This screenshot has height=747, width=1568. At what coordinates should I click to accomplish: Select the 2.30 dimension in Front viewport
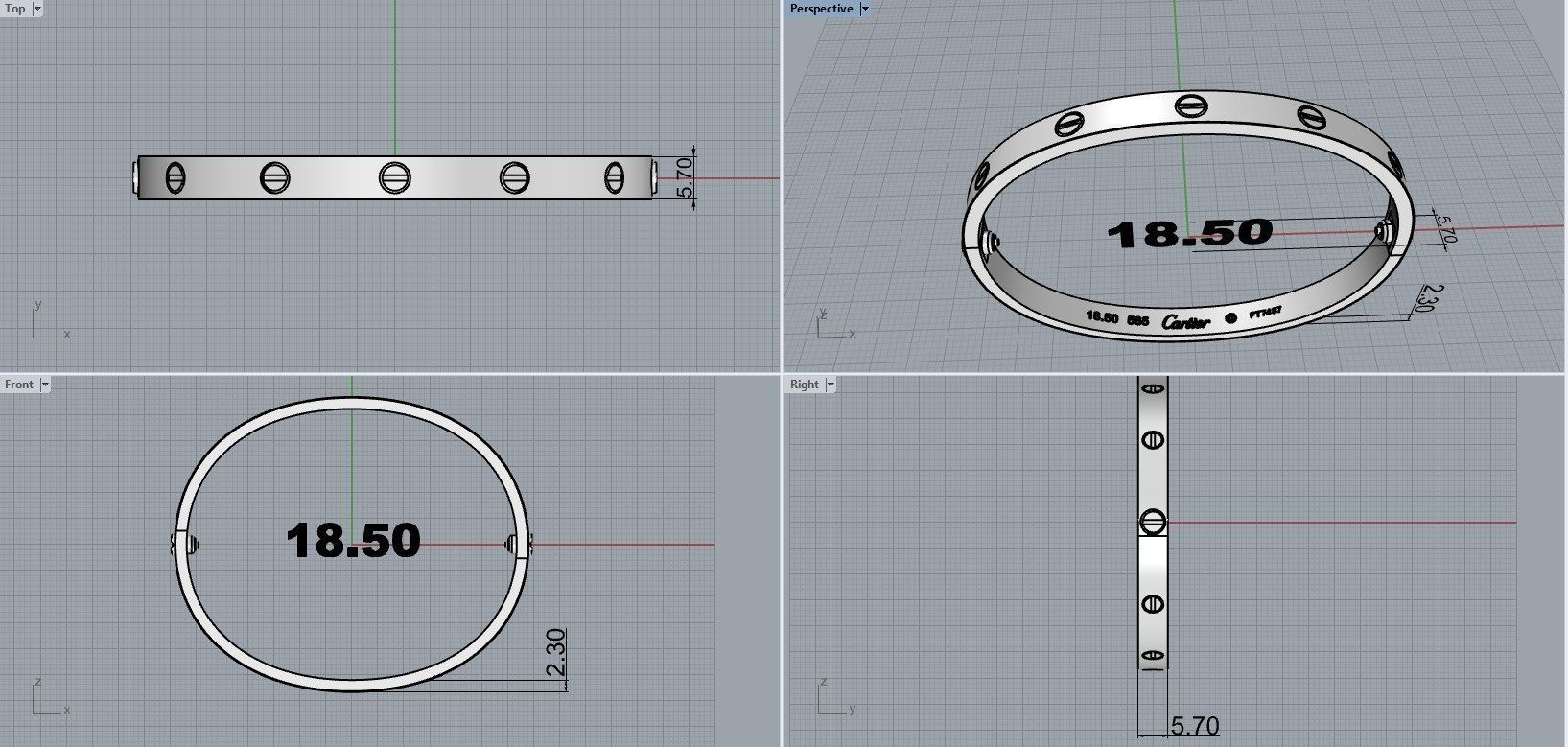click(x=556, y=652)
